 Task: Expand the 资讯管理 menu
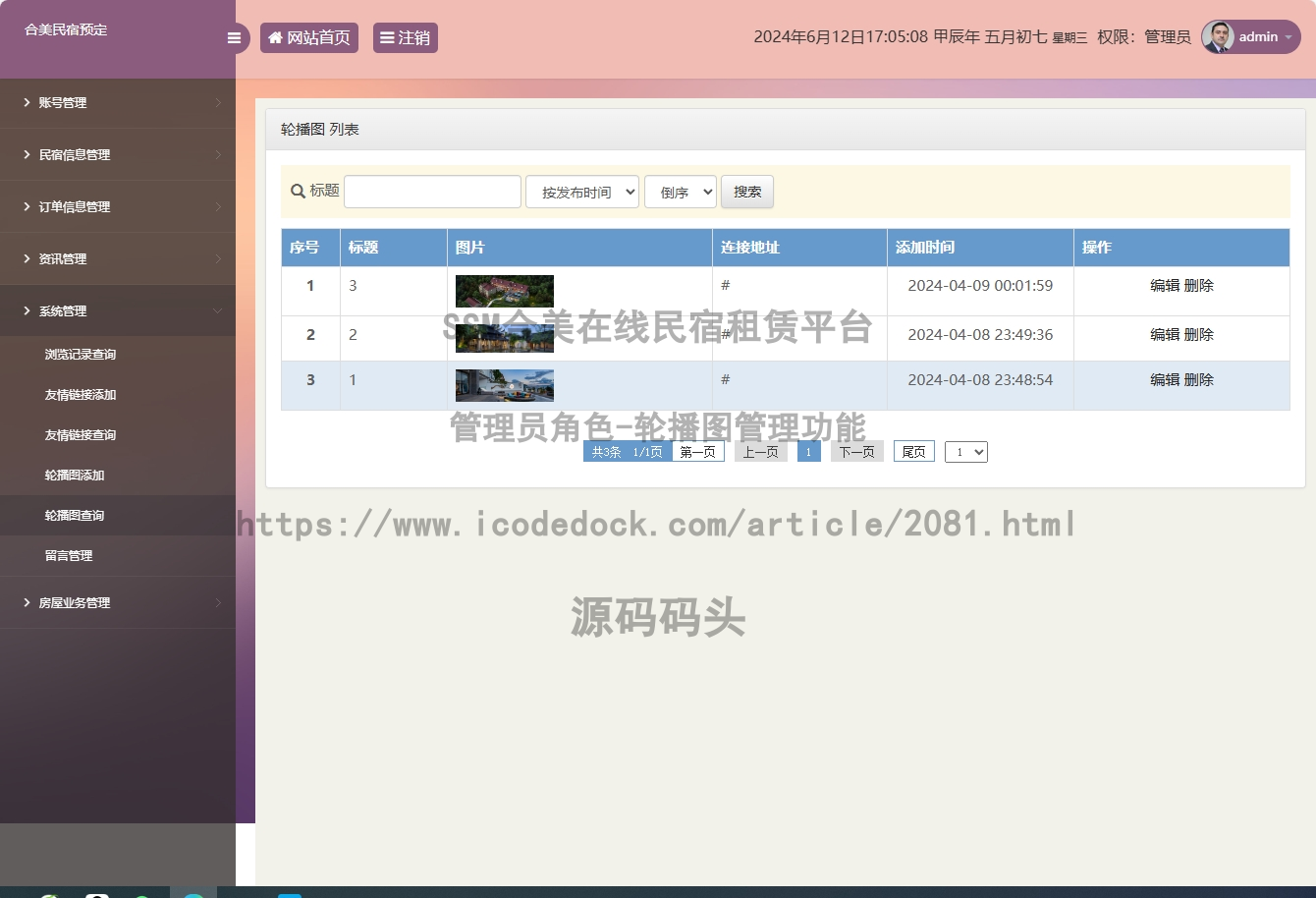tap(118, 258)
